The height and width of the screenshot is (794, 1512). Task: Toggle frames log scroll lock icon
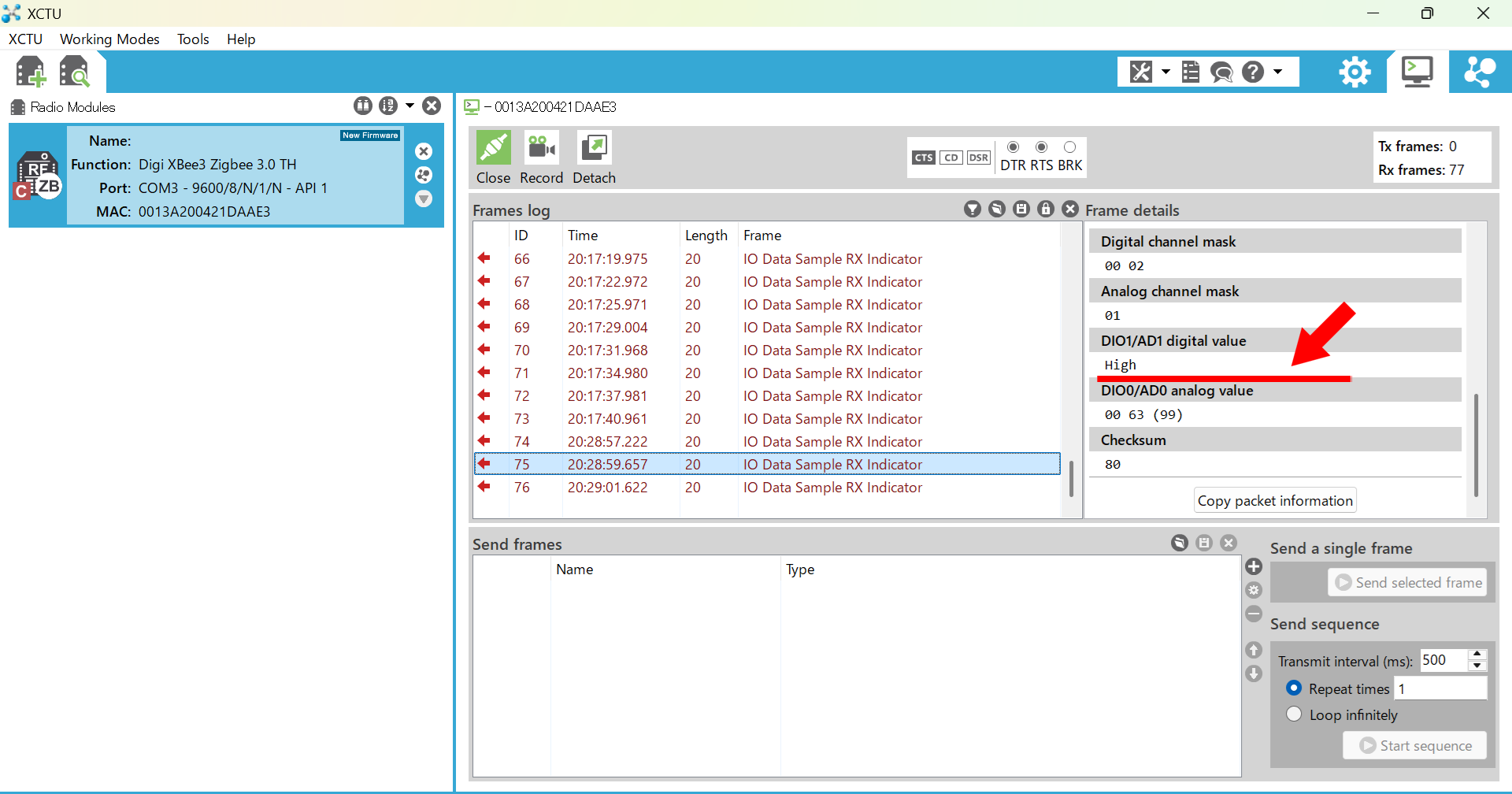[x=1046, y=209]
